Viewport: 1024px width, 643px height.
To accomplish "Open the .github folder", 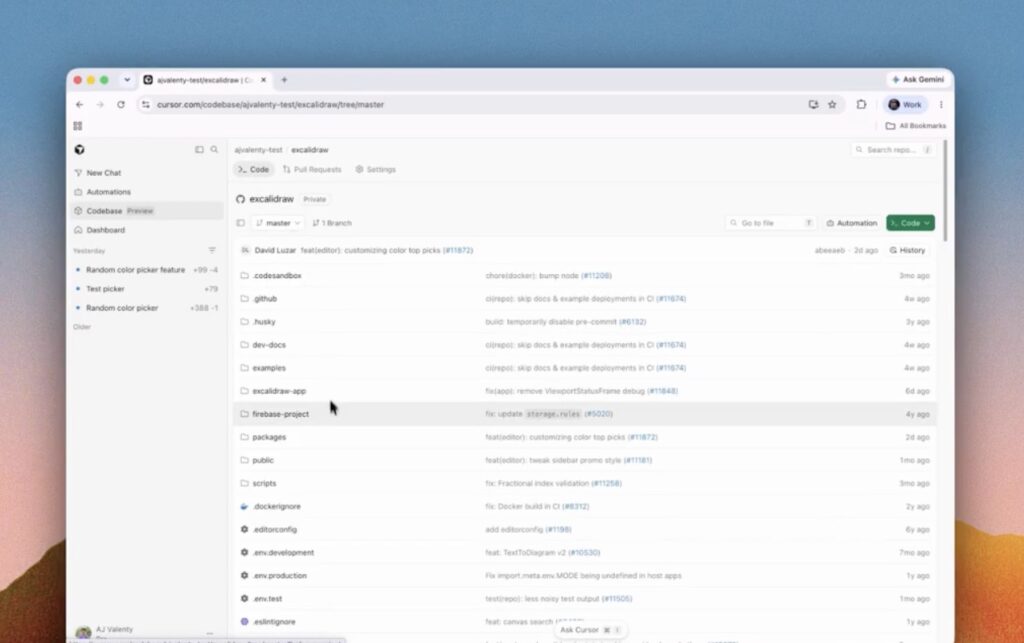I will pos(264,299).
